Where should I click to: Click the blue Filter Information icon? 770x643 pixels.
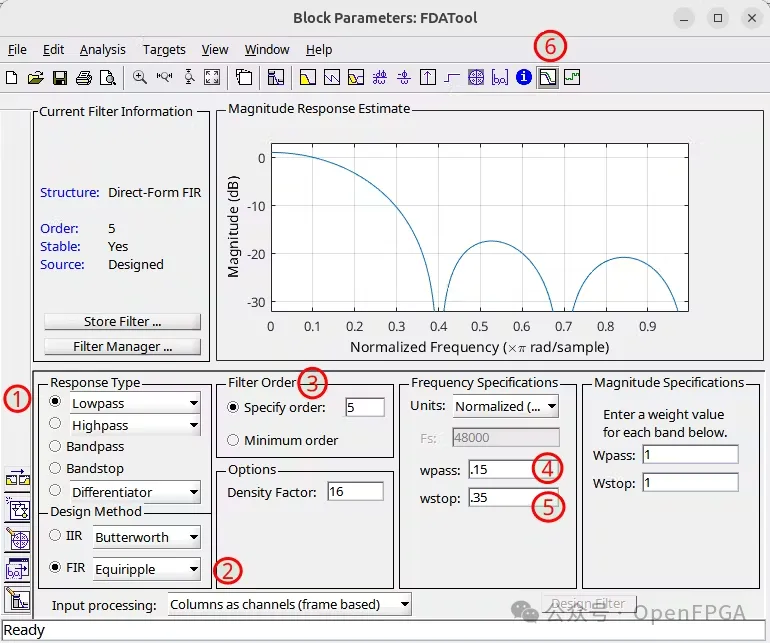(524, 77)
